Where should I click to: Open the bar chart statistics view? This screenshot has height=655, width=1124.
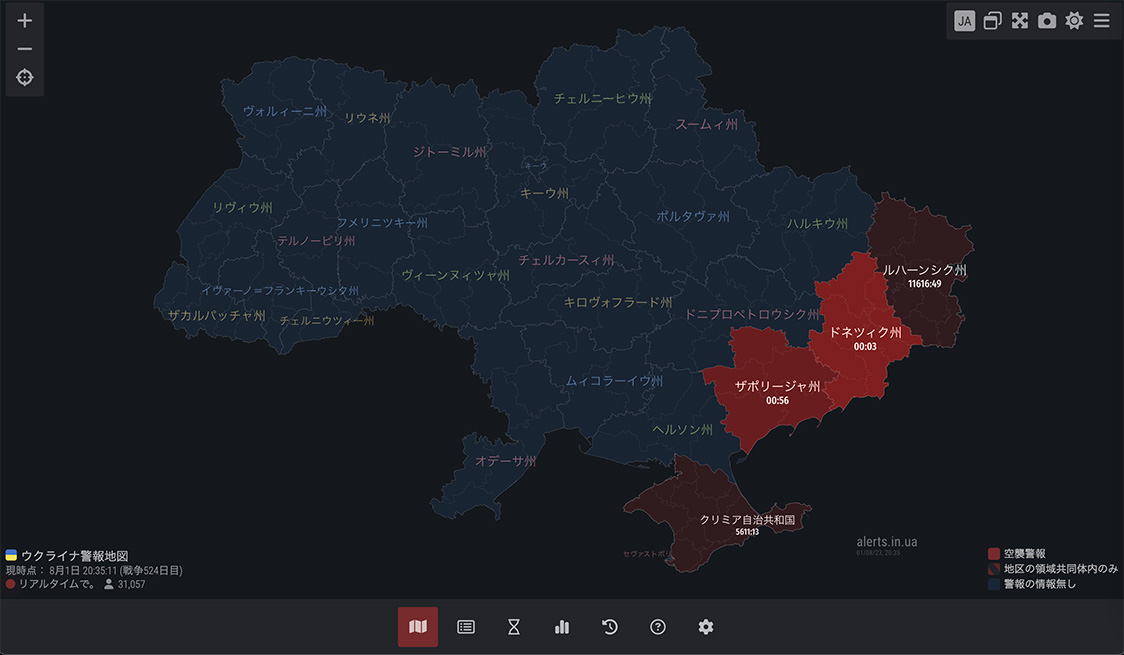tap(562, 627)
